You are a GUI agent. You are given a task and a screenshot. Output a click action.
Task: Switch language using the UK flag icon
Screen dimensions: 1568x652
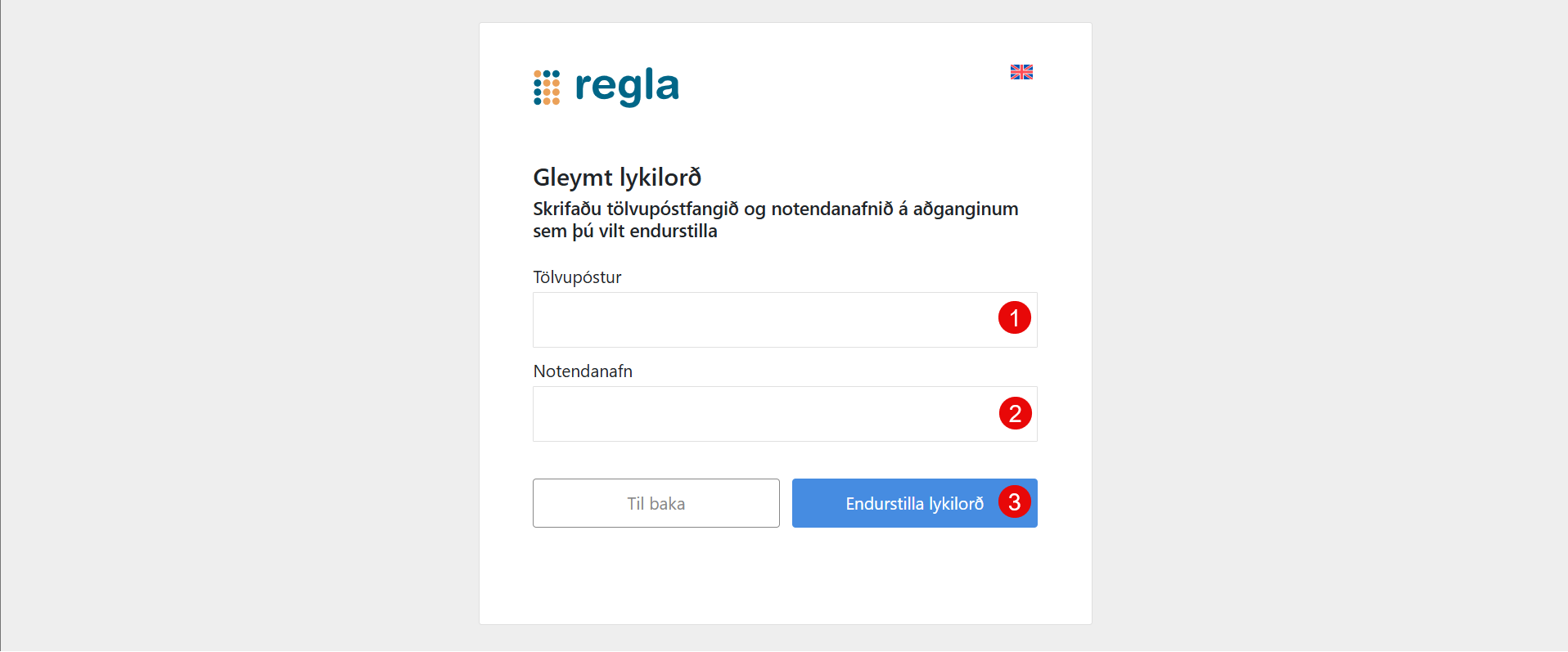point(1021,72)
